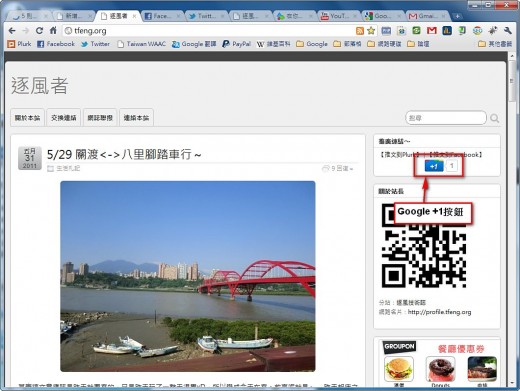Switch to the Facebook tab
The width and height of the screenshot is (520, 391).
pos(159,16)
